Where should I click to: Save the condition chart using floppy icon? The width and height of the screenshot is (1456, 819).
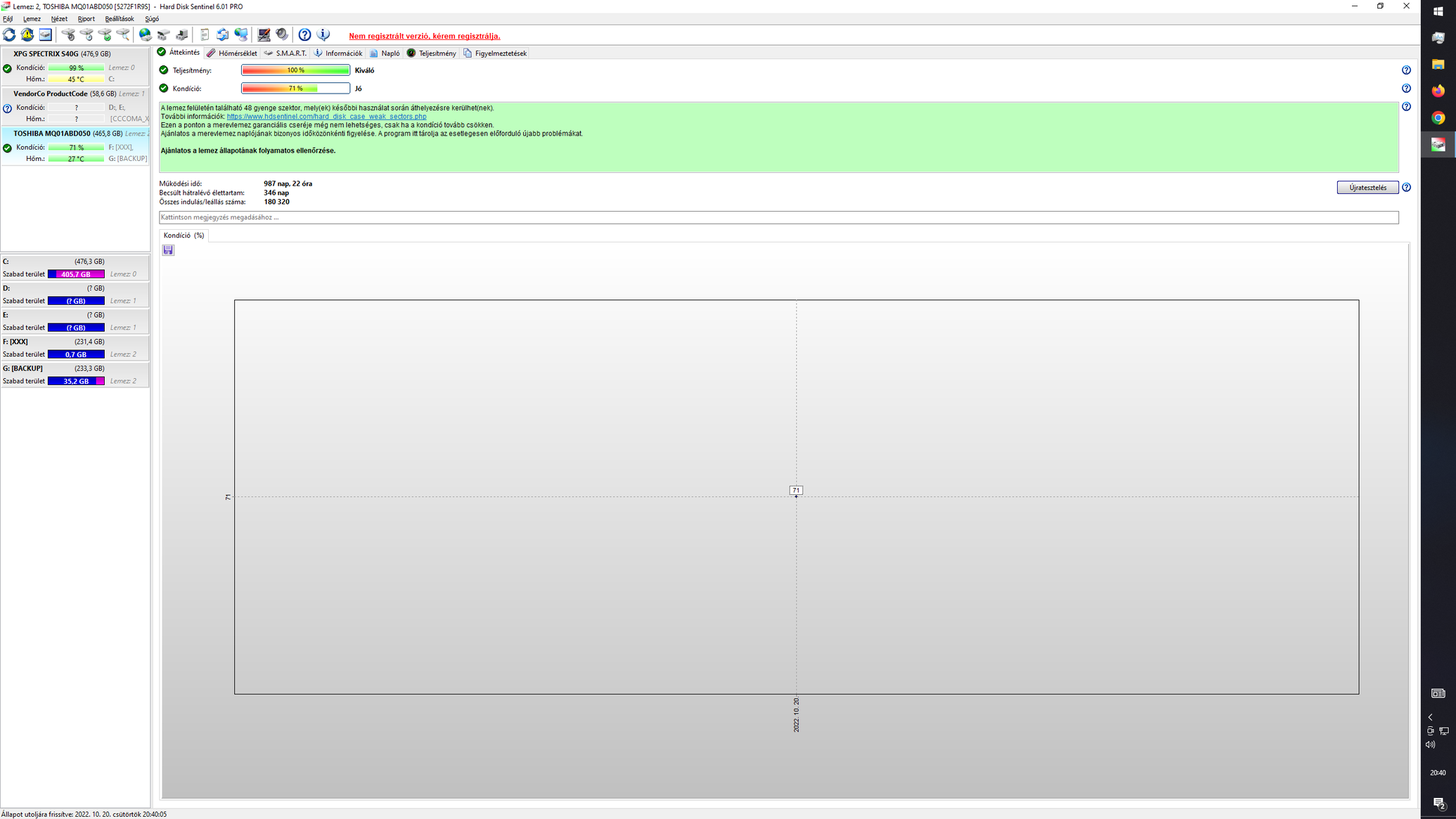(168, 250)
